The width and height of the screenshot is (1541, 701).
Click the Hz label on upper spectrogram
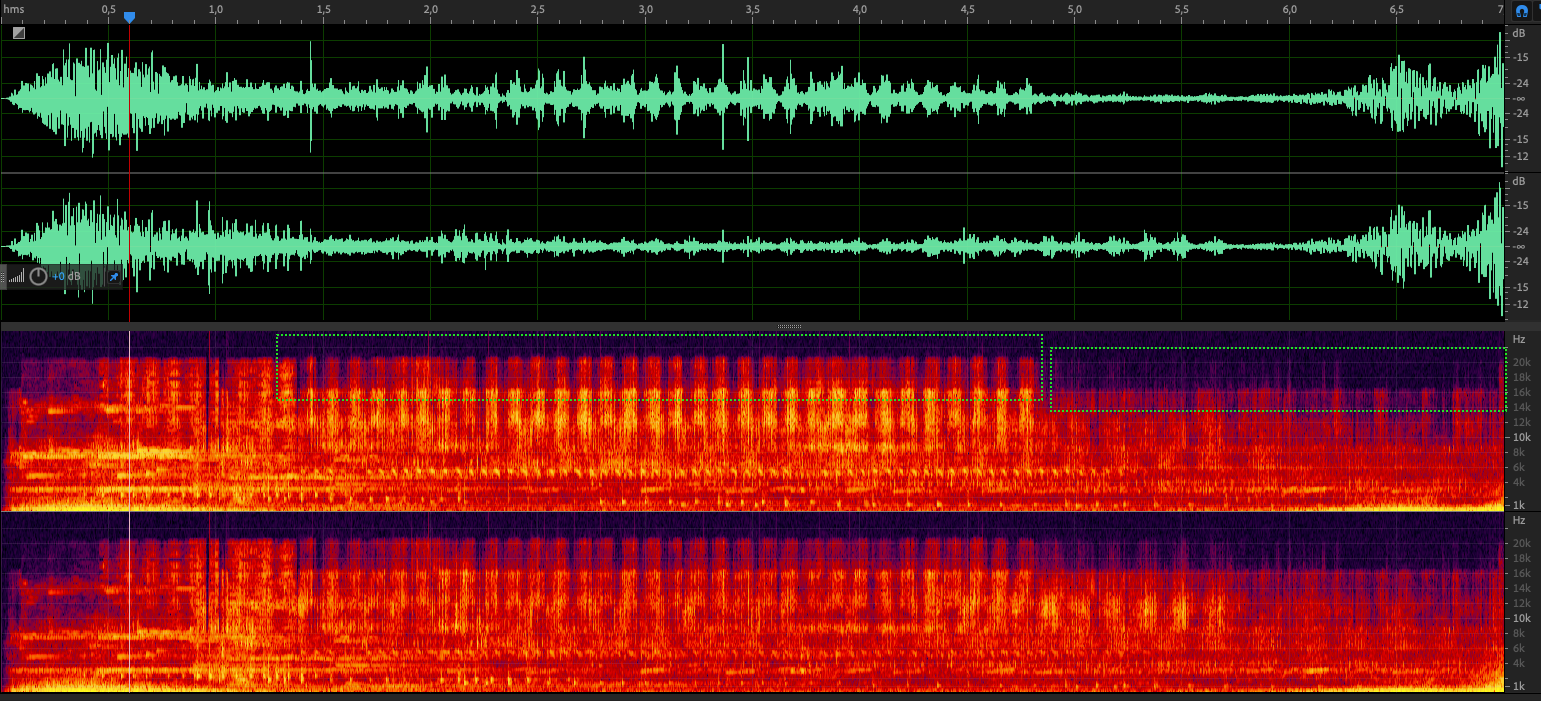1519,340
